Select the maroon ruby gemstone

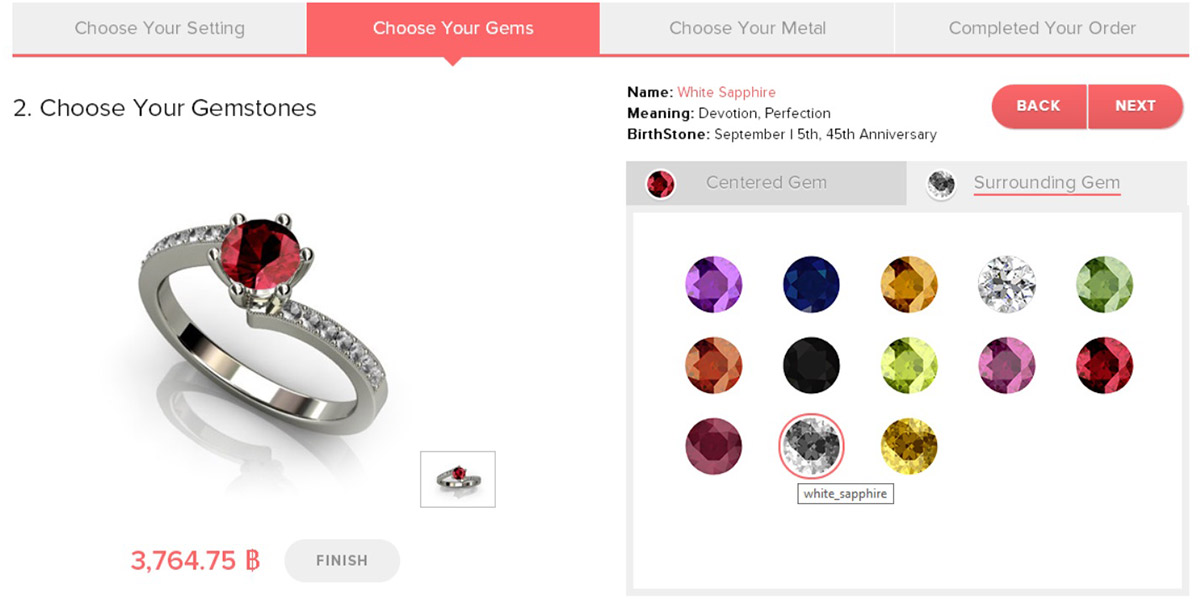tap(714, 446)
